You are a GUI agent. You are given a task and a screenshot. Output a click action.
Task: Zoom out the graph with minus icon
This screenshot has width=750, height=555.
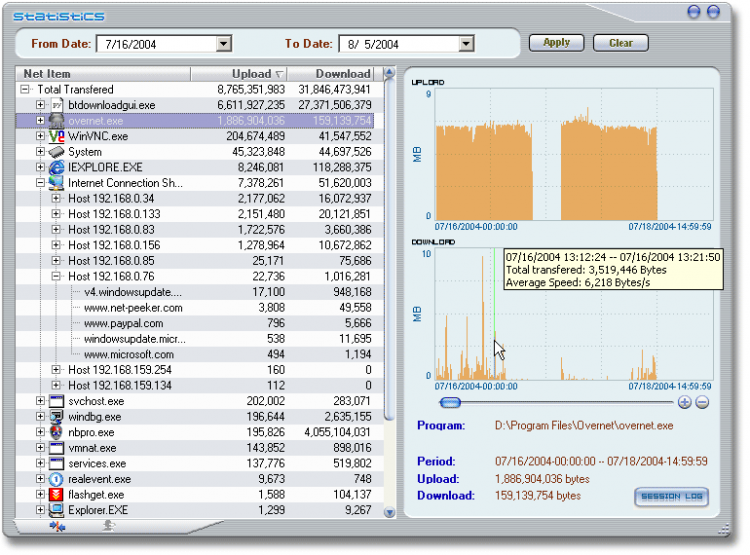702,402
